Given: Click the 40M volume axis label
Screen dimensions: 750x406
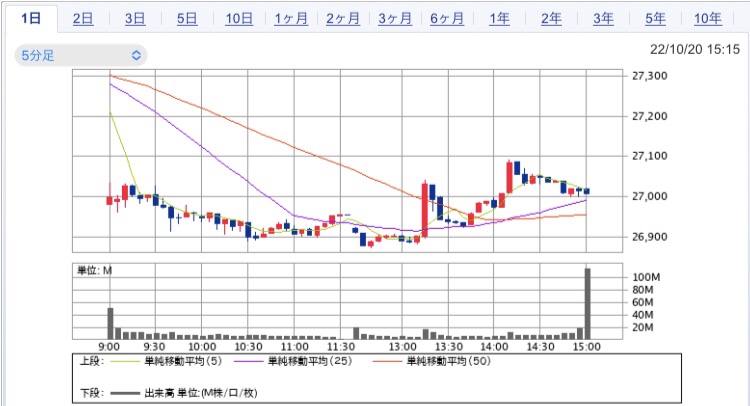Looking at the screenshot, I should coord(642,315).
